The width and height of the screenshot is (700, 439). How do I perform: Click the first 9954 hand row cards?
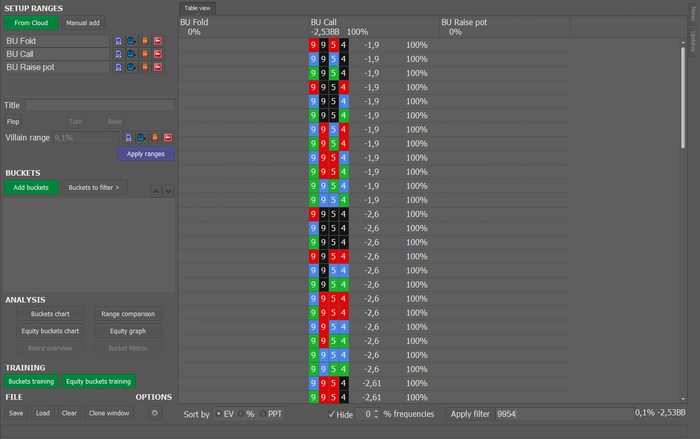(329, 45)
